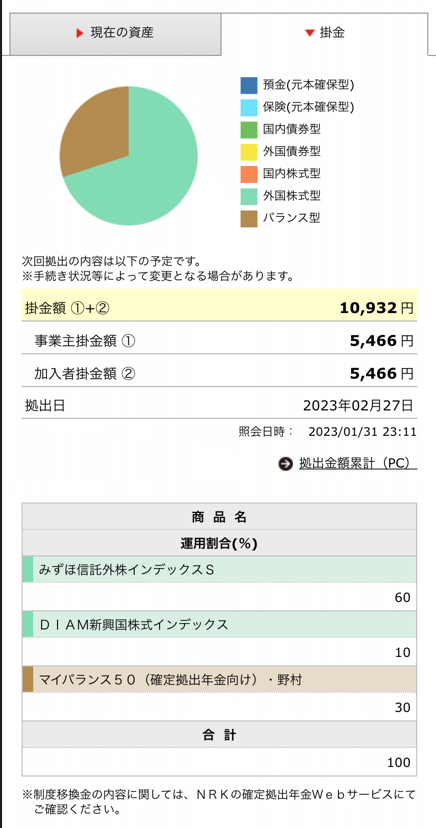Click the 外国債券型 yellow legend swatch

point(249,152)
